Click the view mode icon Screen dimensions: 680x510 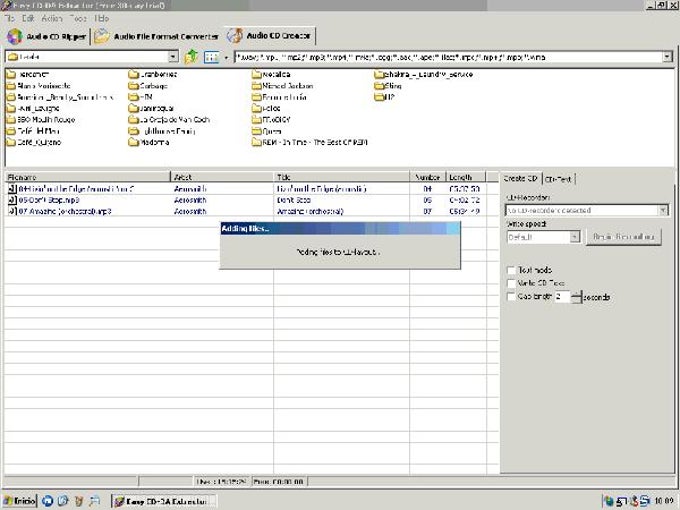coord(211,57)
